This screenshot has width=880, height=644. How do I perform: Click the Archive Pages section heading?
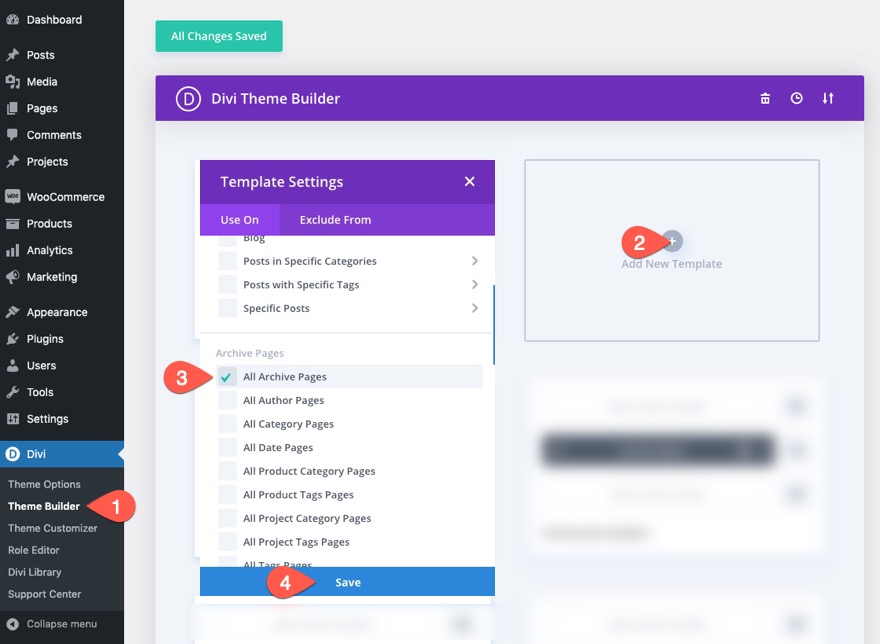250,353
